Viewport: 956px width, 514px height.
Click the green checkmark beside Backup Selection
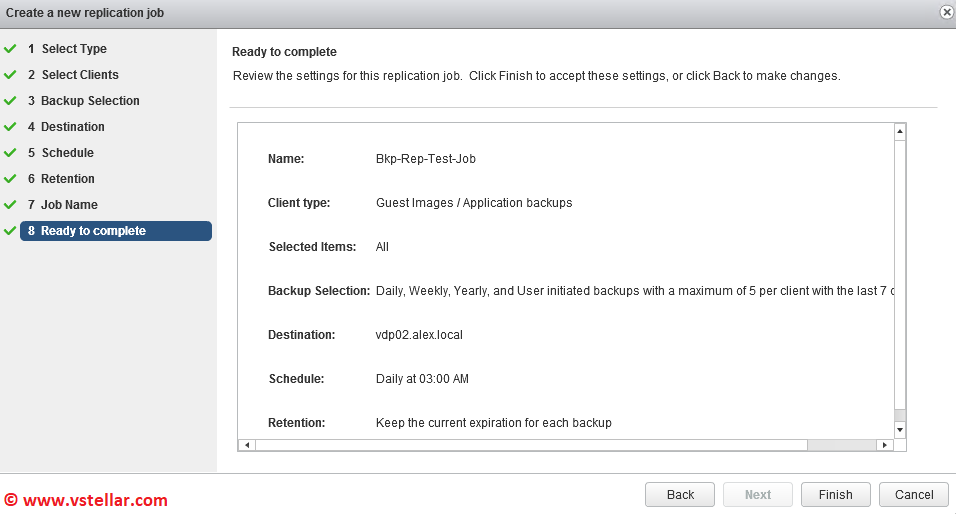coord(10,101)
